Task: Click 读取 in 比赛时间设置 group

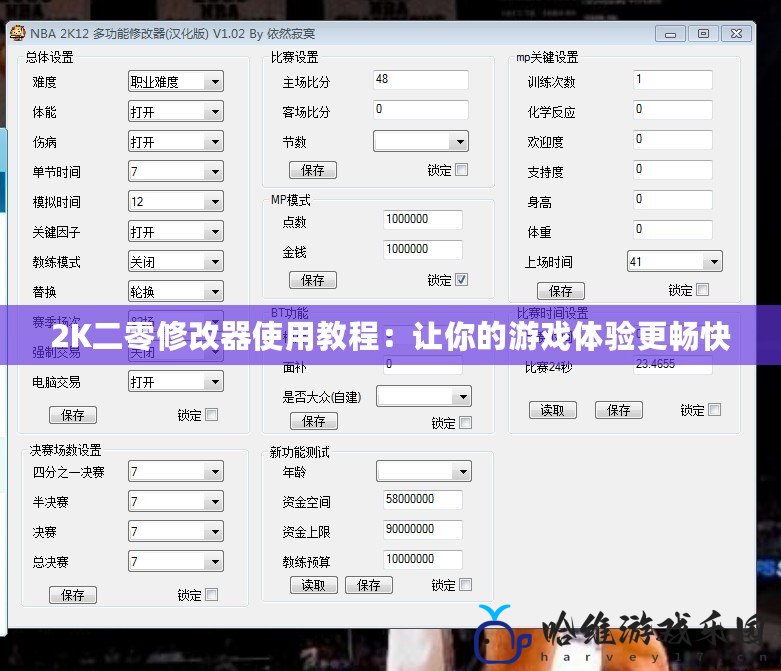Action: pos(553,410)
